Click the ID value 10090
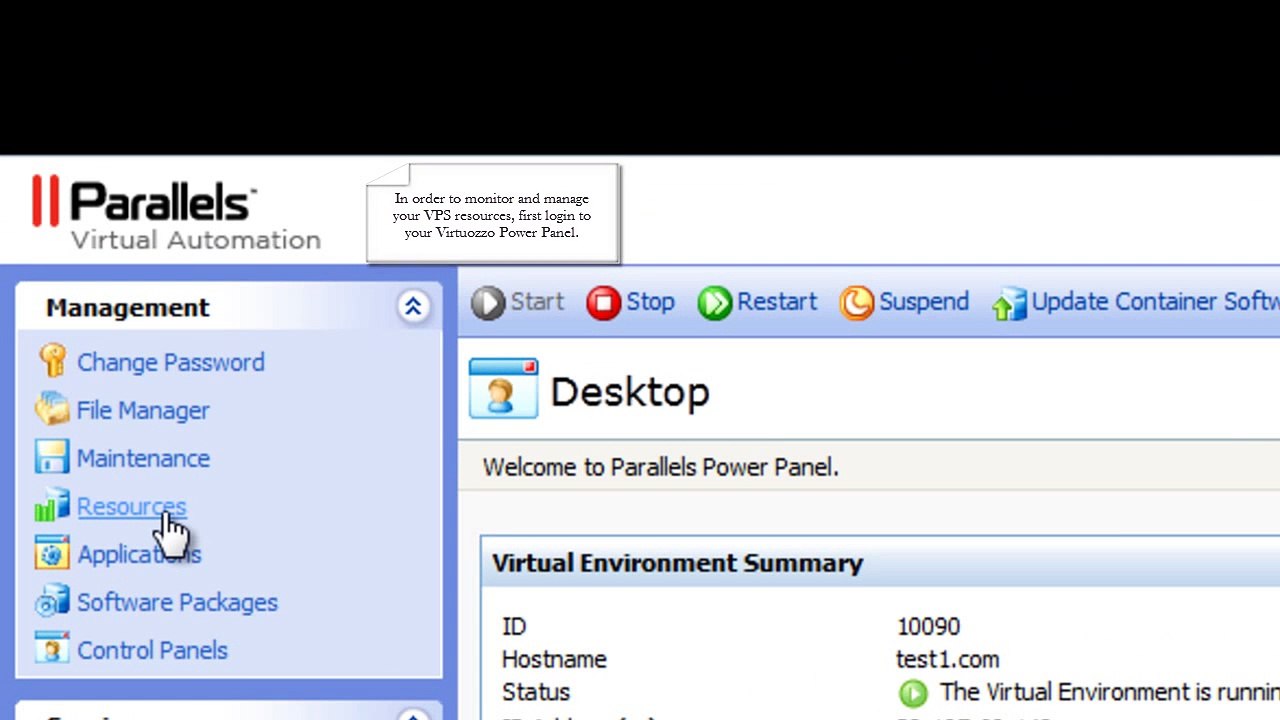This screenshot has width=1280, height=720. tap(928, 626)
